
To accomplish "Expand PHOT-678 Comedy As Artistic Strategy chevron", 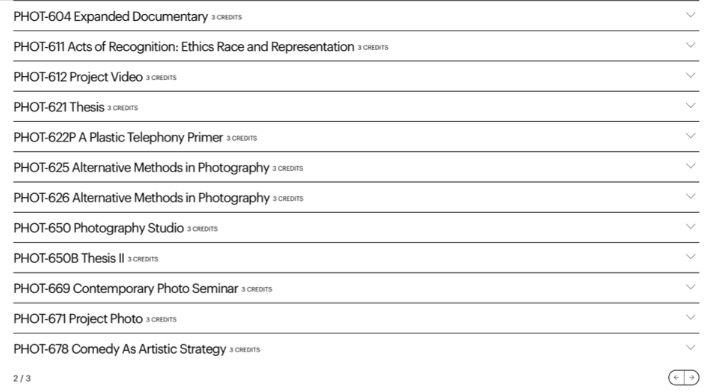I will [x=690, y=348].
